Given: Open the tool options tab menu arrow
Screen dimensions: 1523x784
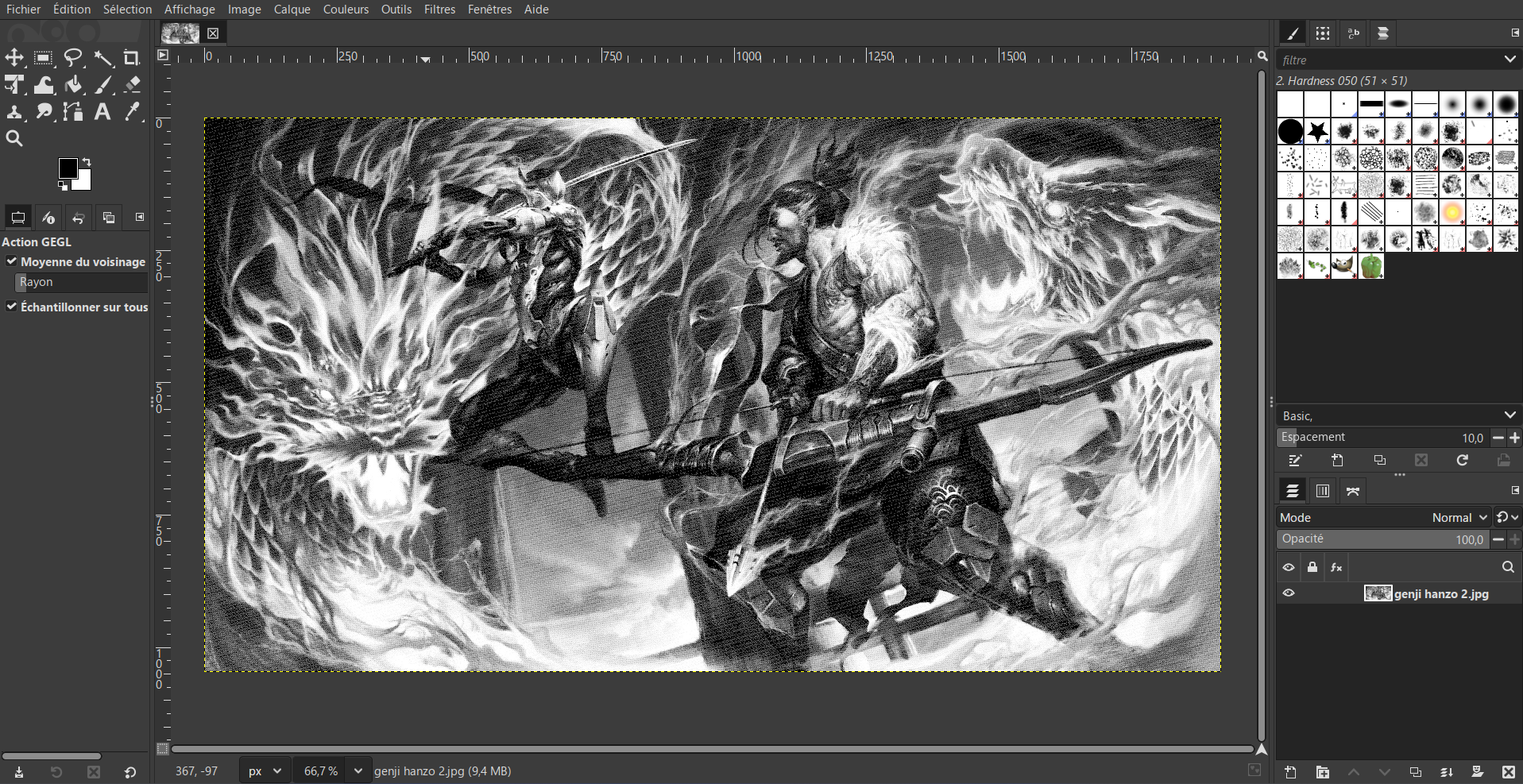Looking at the screenshot, I should [140, 217].
